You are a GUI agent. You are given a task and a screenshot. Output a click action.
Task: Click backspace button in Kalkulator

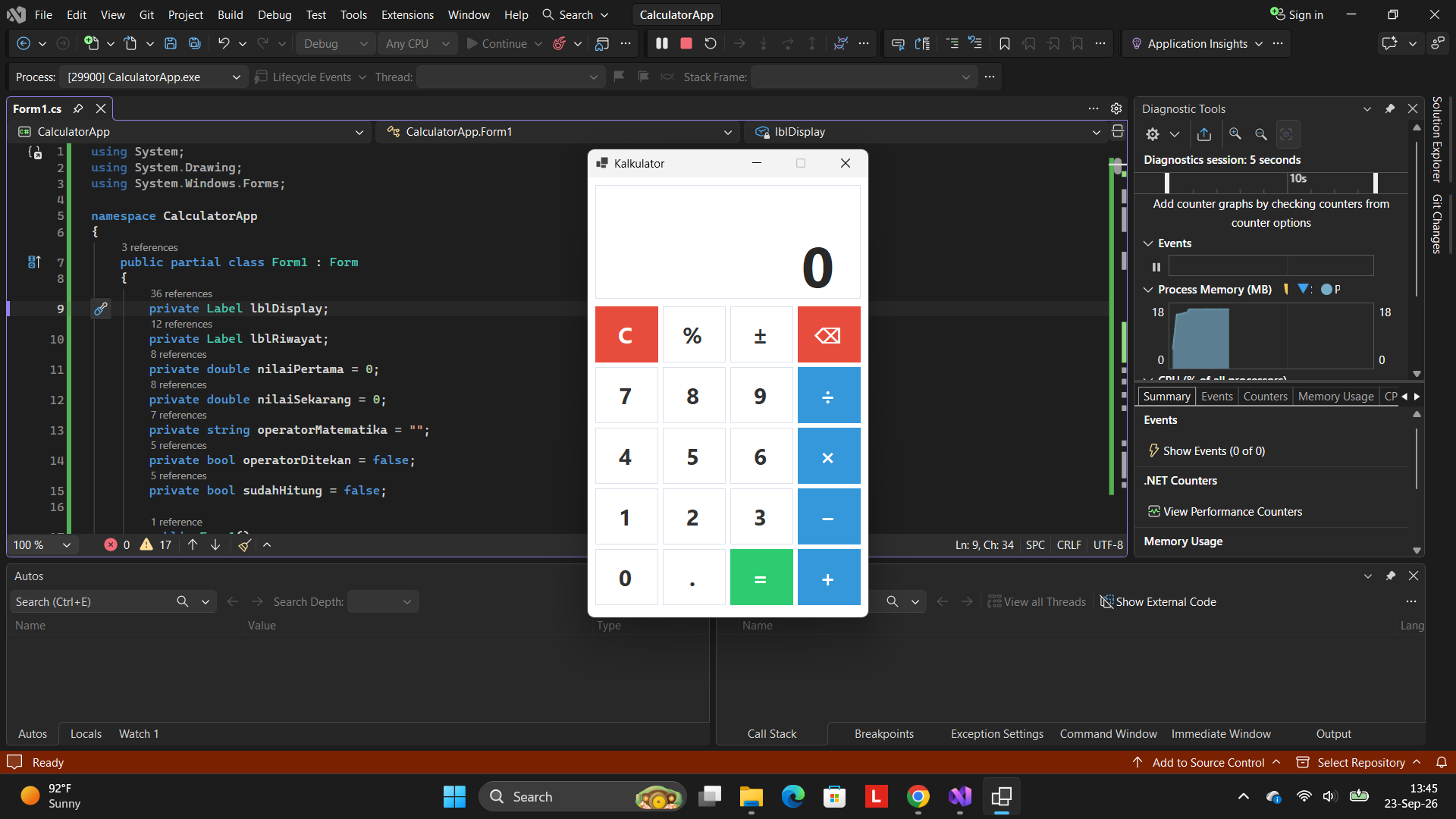[829, 335]
